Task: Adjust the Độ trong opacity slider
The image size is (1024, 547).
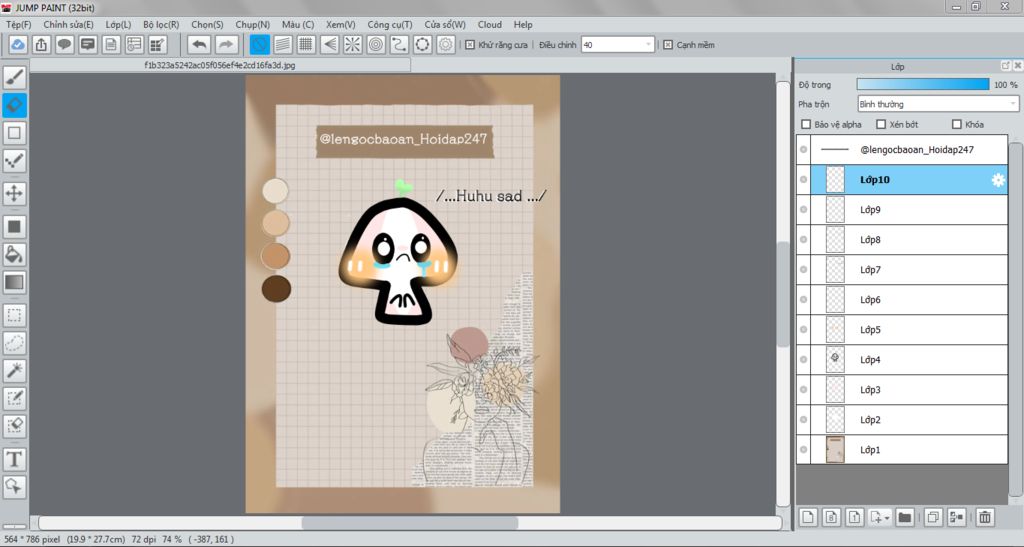Action: pyautogui.click(x=923, y=85)
